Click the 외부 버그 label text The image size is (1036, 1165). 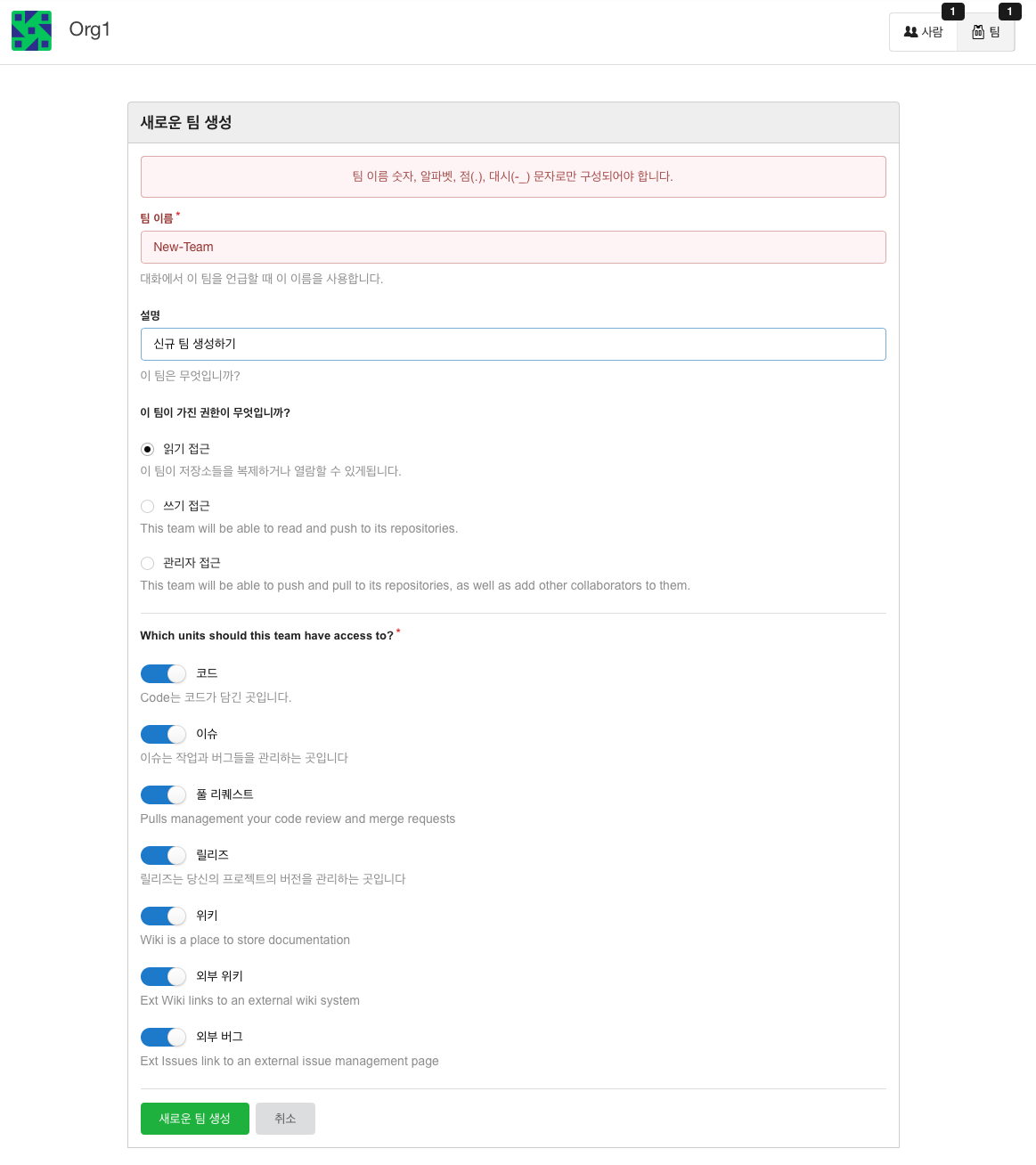point(219,1037)
